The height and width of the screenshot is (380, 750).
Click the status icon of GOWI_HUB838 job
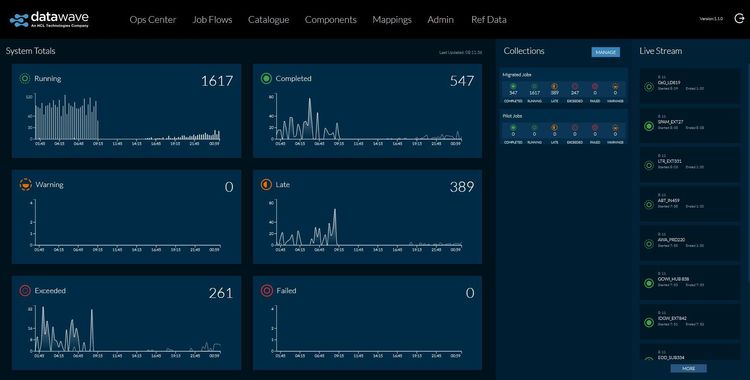pos(649,283)
